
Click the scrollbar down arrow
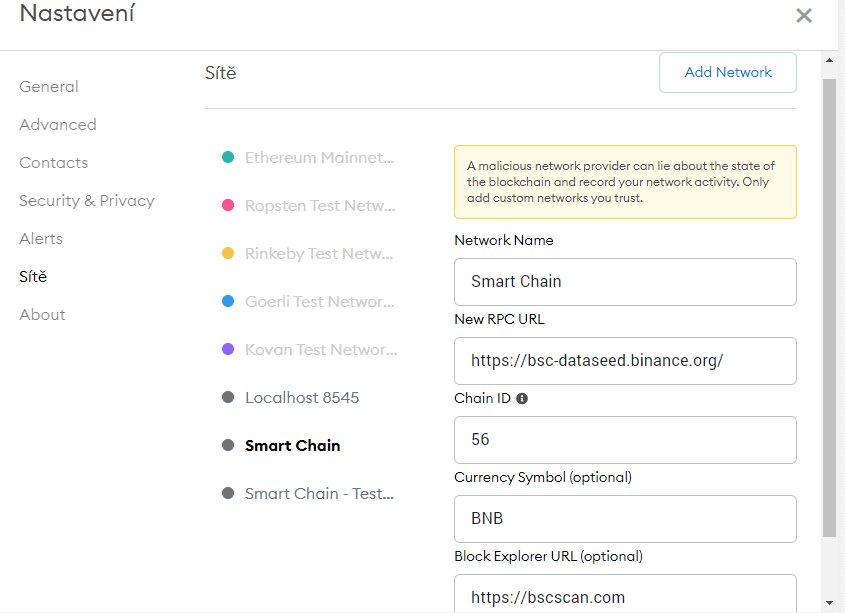coord(829,603)
